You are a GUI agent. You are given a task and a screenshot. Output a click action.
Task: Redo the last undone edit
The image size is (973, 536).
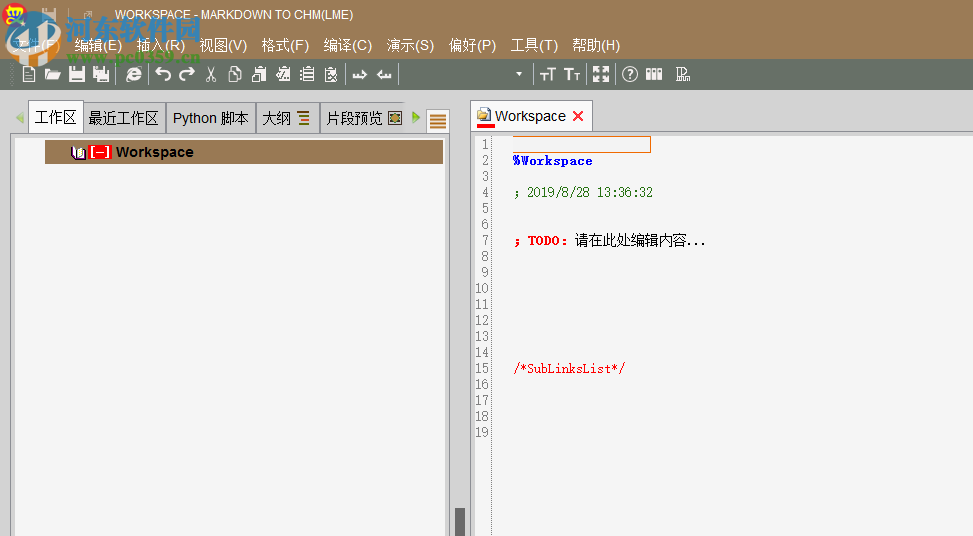tap(187, 74)
